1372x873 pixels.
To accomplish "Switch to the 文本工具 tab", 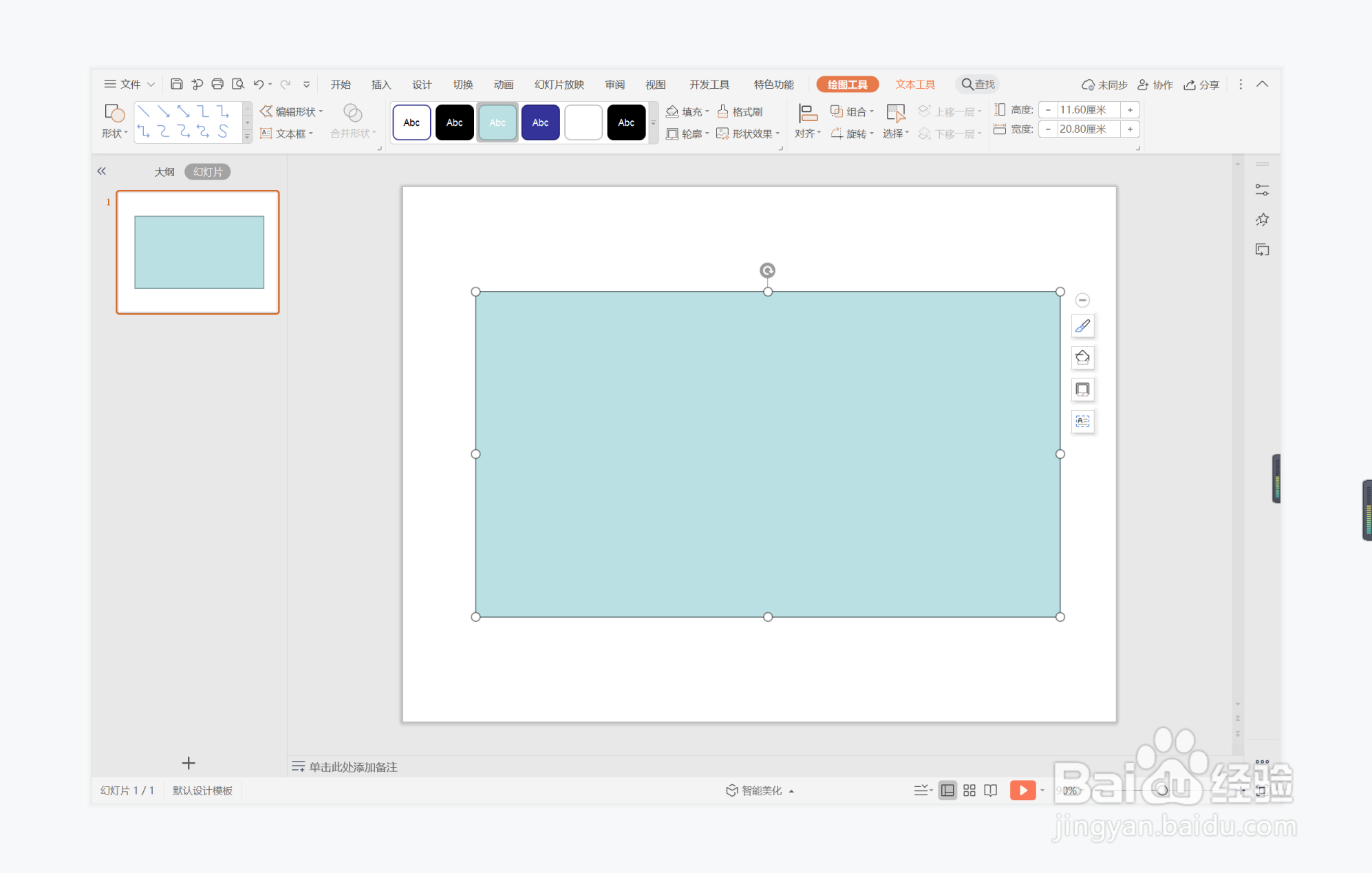I will [914, 85].
